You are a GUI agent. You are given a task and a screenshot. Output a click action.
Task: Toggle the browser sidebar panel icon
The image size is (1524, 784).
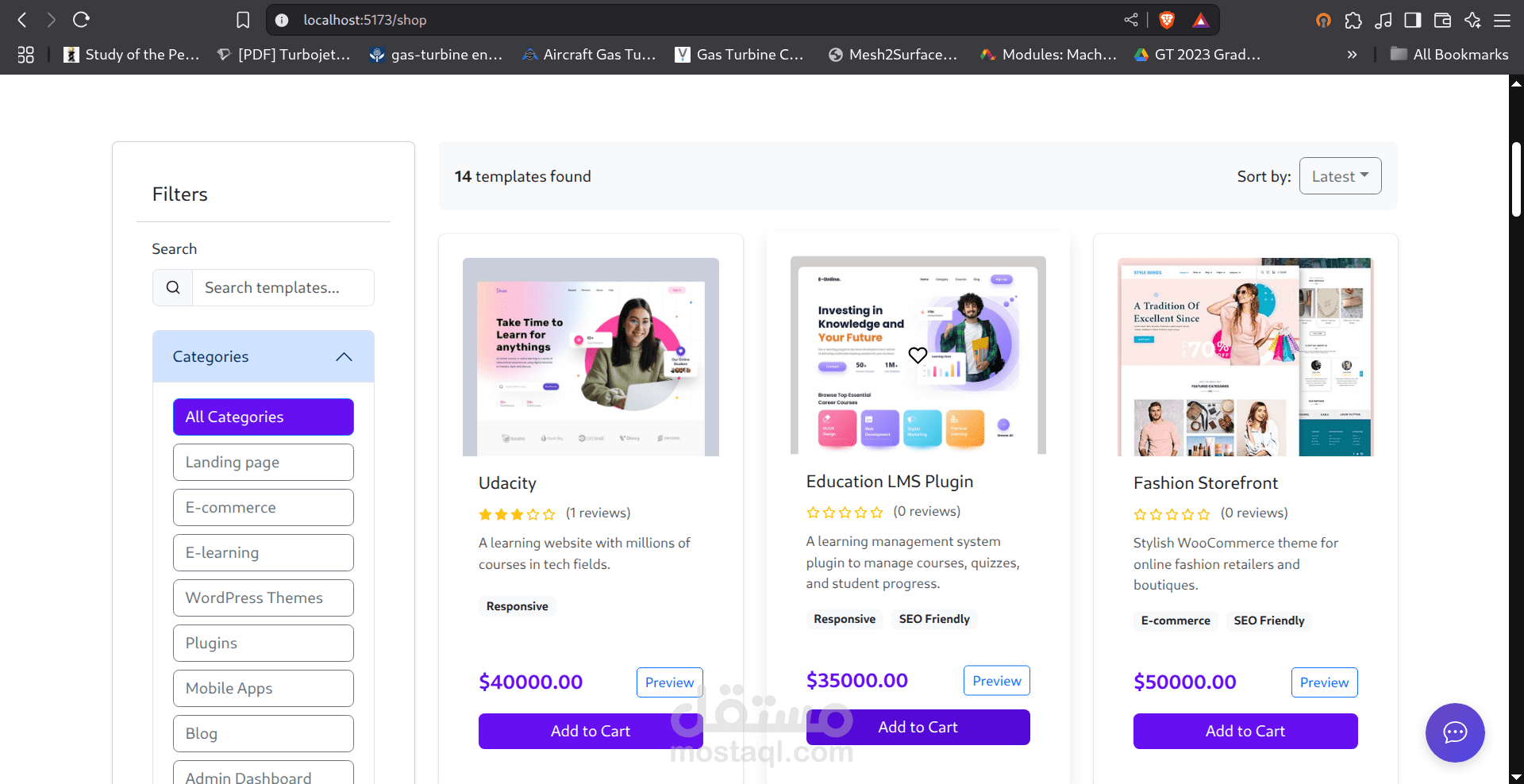[x=1413, y=21]
